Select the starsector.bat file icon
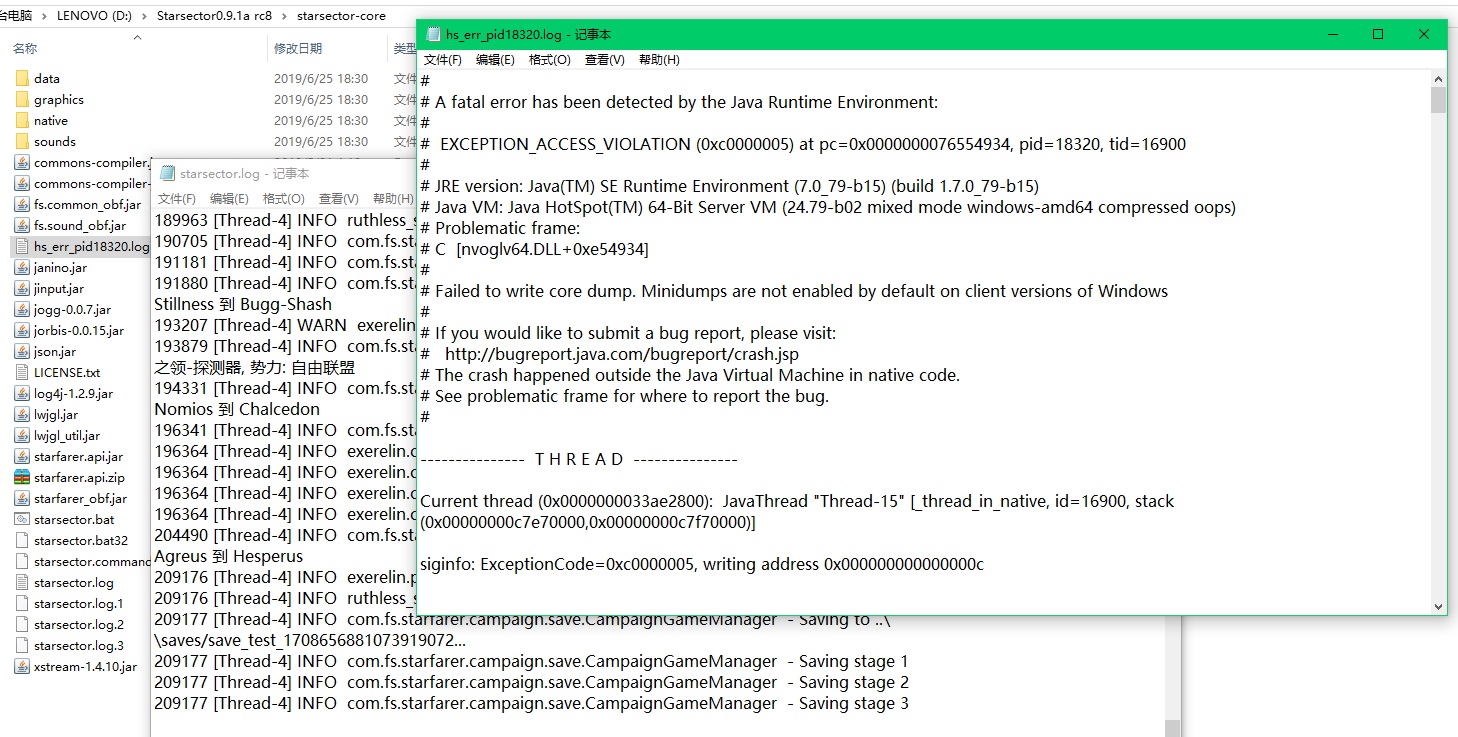 (x=22, y=519)
